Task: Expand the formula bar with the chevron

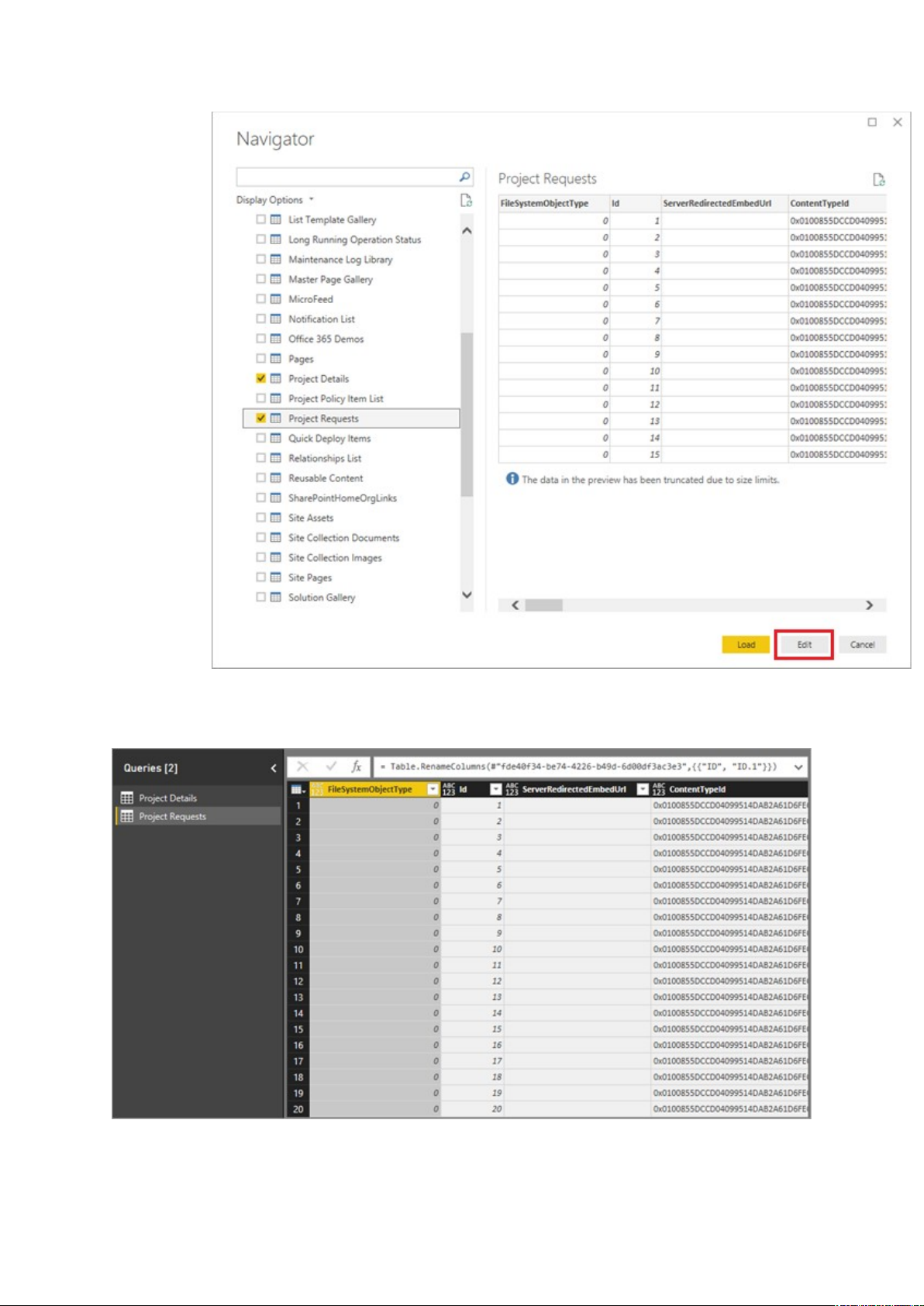Action: [798, 767]
